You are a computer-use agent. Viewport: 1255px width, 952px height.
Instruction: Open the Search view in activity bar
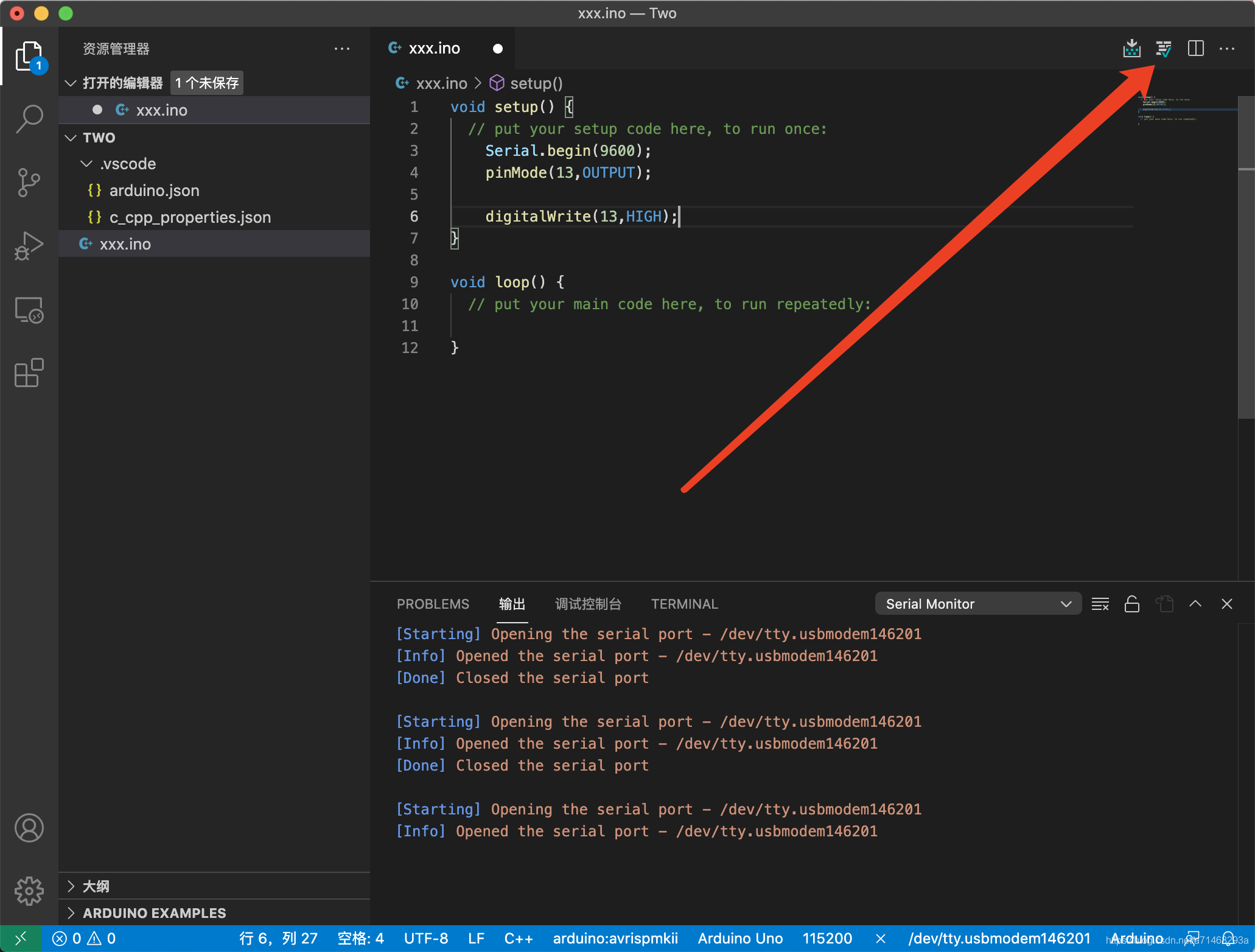[x=29, y=119]
